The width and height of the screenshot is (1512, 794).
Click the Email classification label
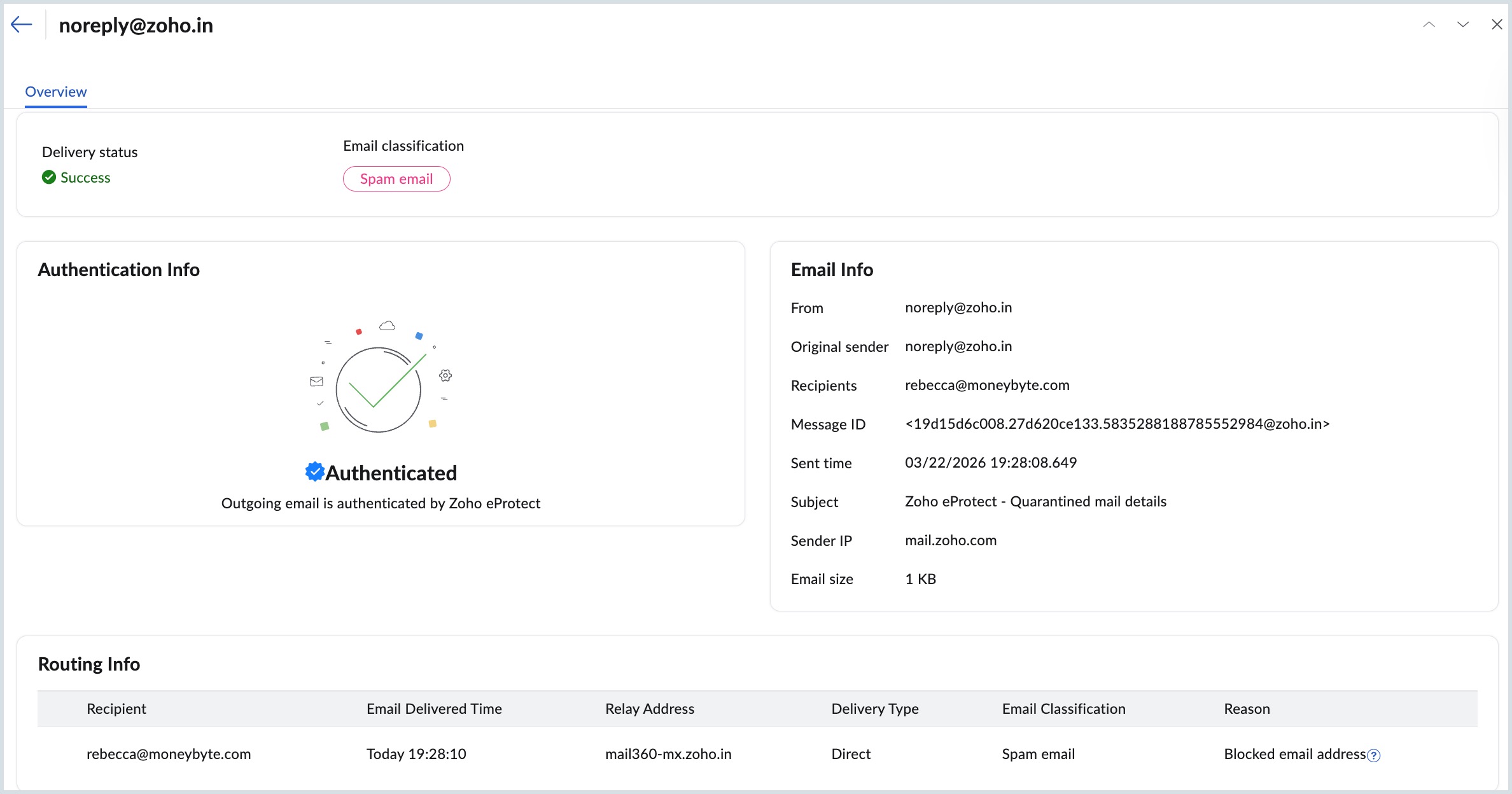[403, 146]
